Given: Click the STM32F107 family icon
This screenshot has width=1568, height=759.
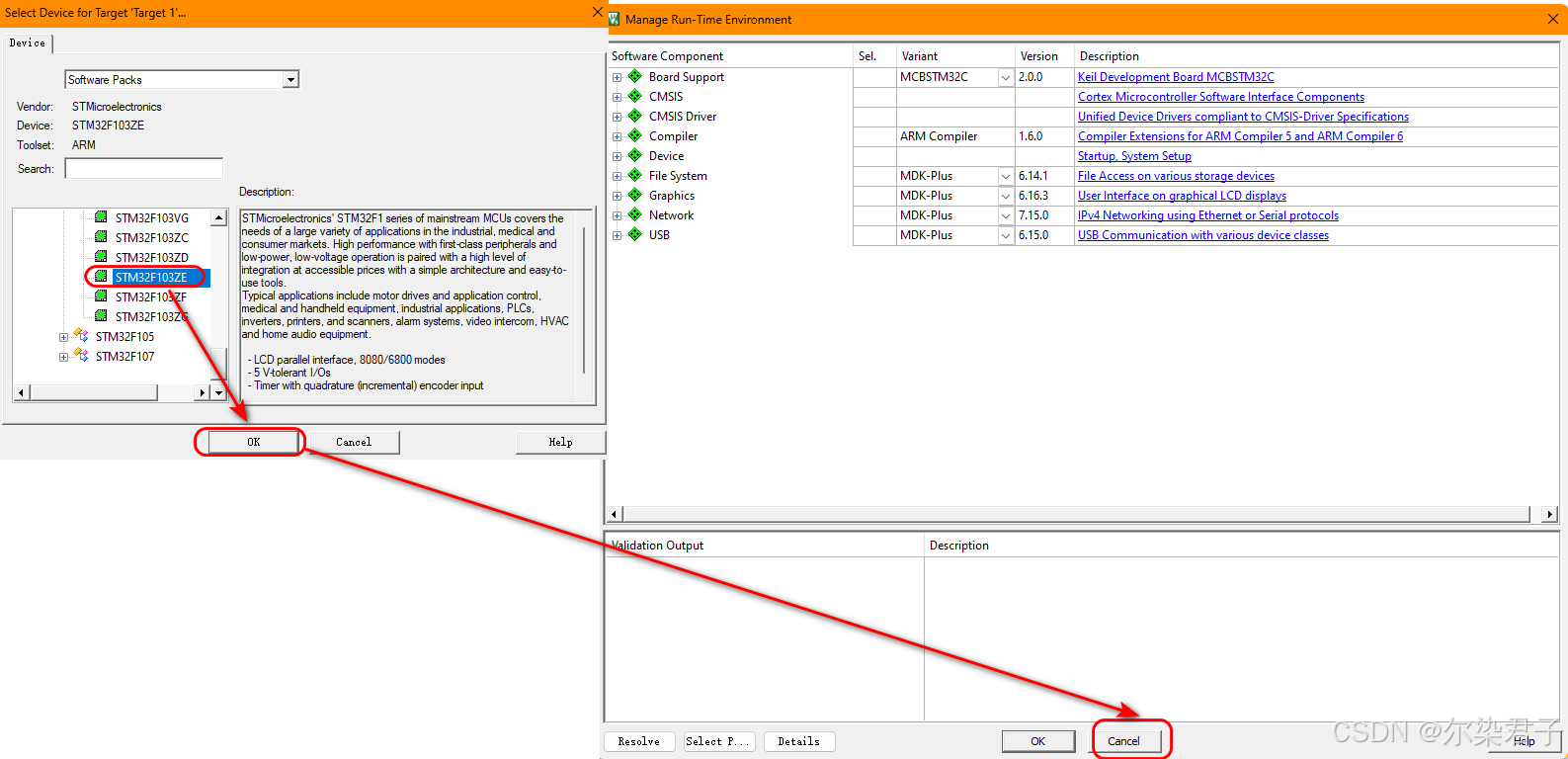Looking at the screenshot, I should 81,356.
